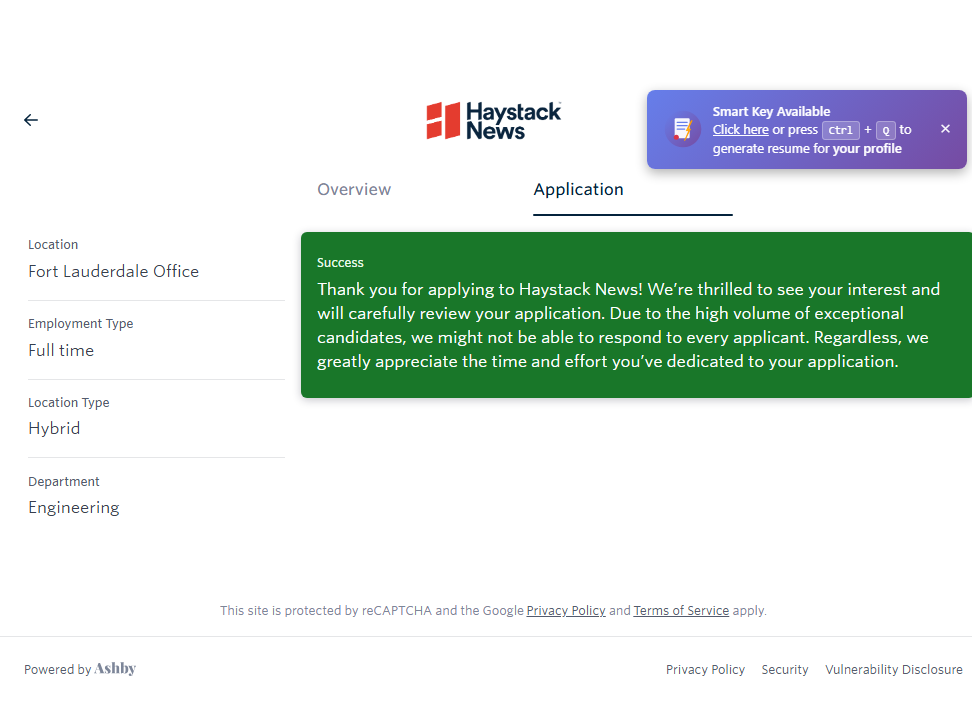Click the Ctrl key badge in popup
The image size is (972, 703).
tap(840, 130)
